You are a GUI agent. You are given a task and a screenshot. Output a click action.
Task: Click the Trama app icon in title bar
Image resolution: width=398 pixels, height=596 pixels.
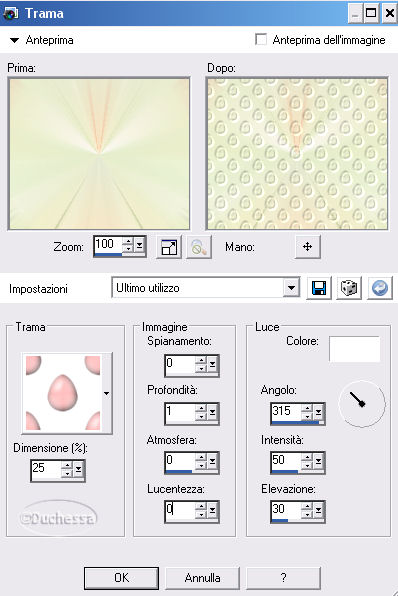click(x=11, y=13)
